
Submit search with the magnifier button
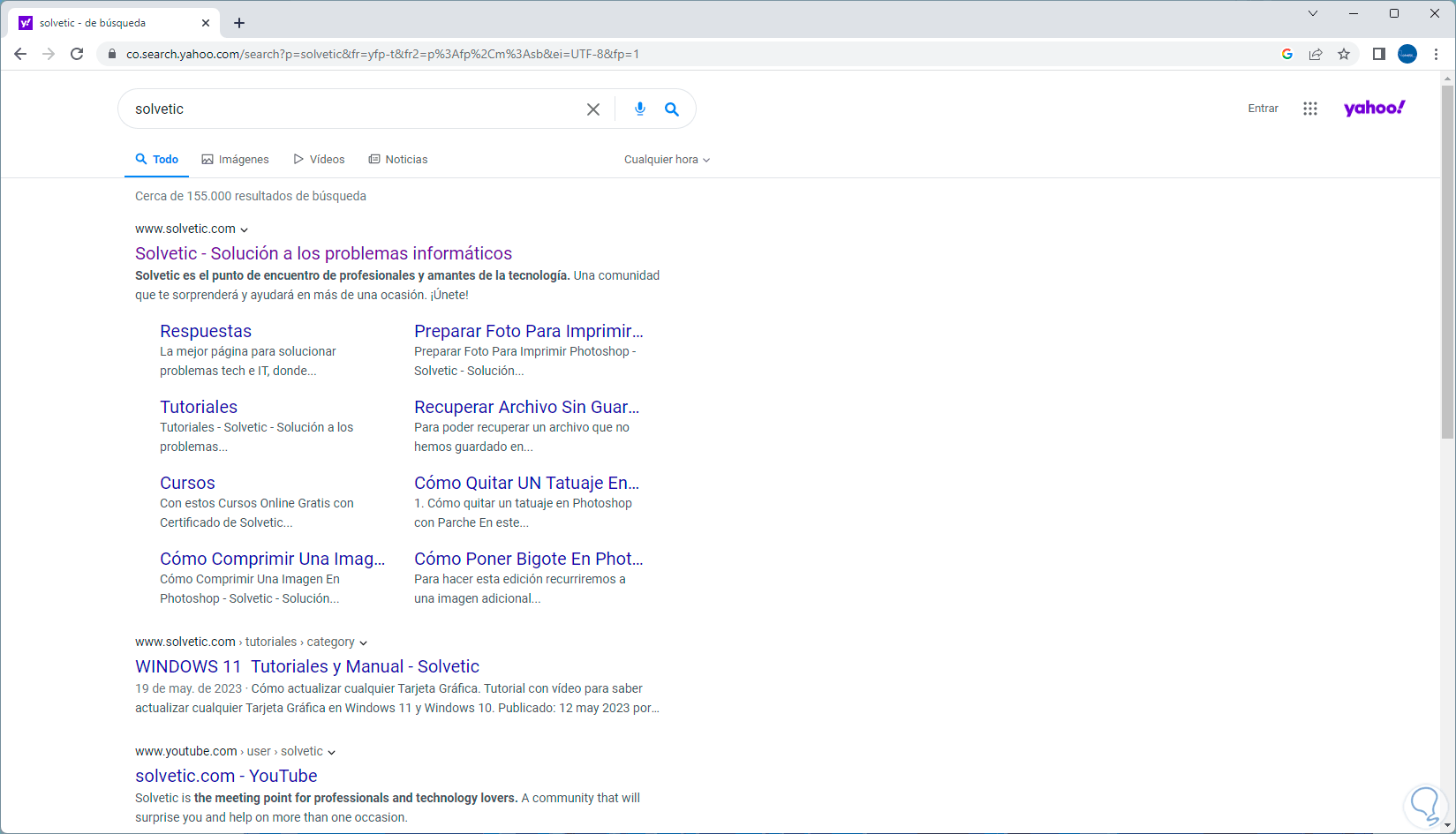point(672,109)
